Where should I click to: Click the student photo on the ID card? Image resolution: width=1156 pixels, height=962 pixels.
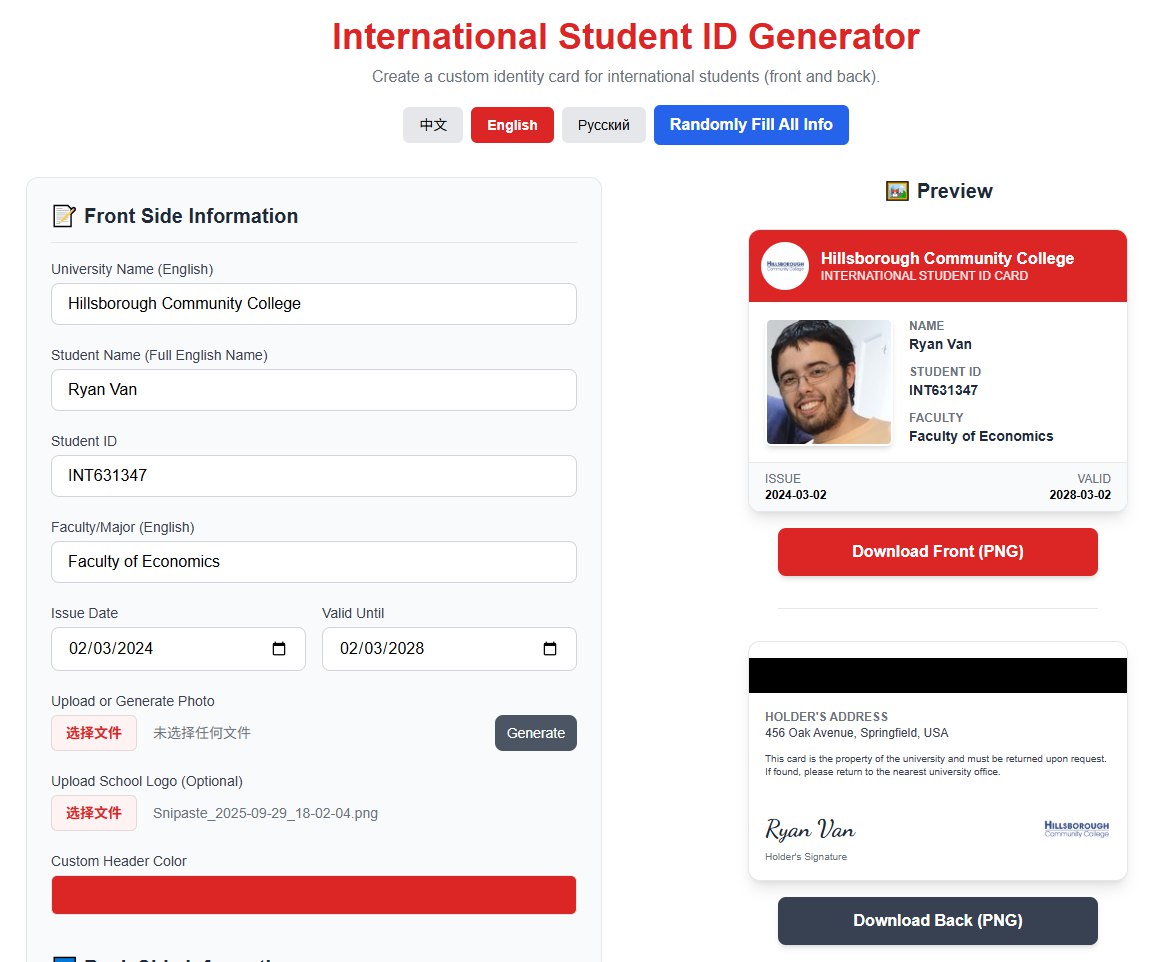[828, 382]
